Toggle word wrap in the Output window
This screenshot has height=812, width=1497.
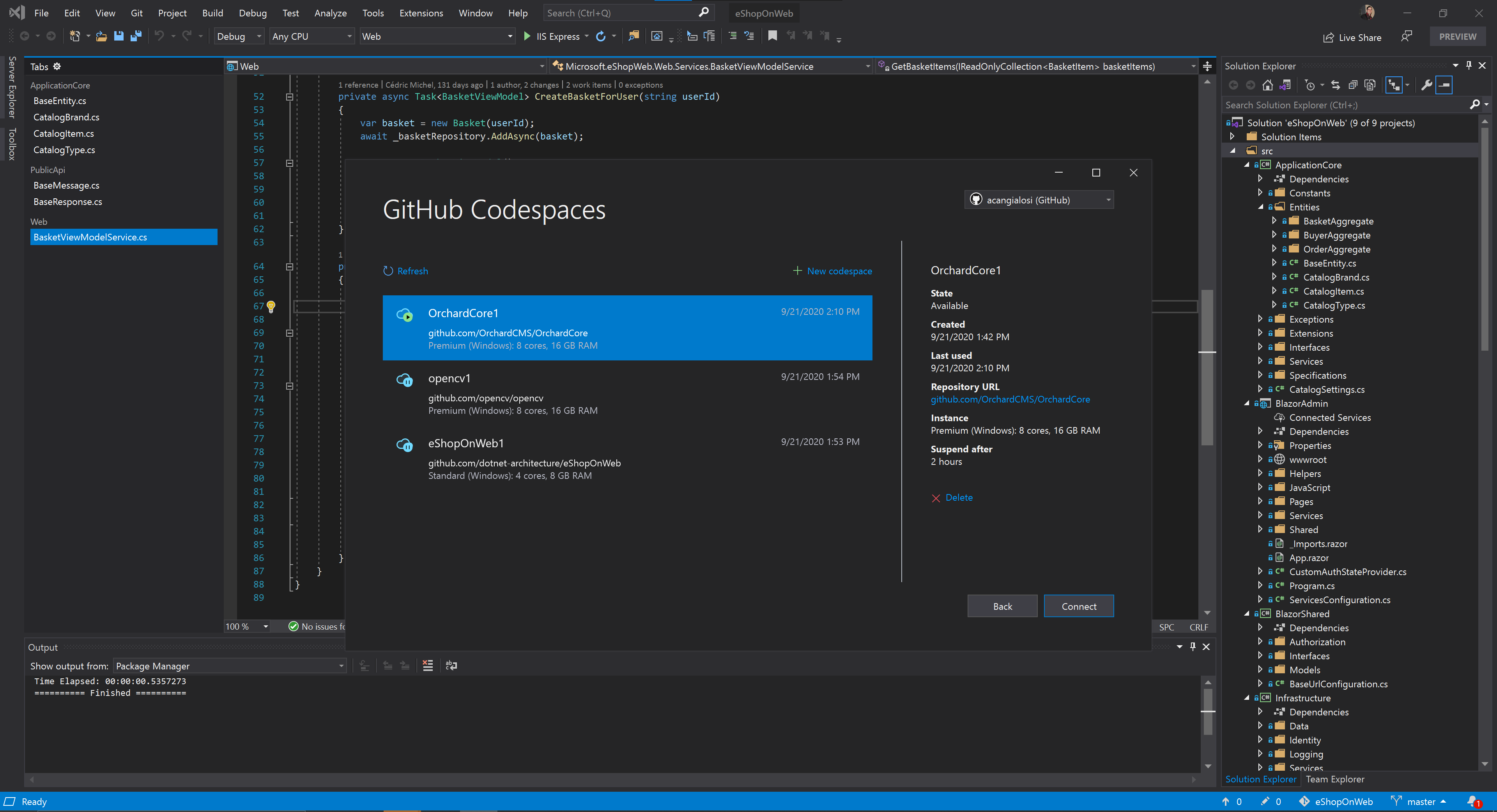click(452, 665)
